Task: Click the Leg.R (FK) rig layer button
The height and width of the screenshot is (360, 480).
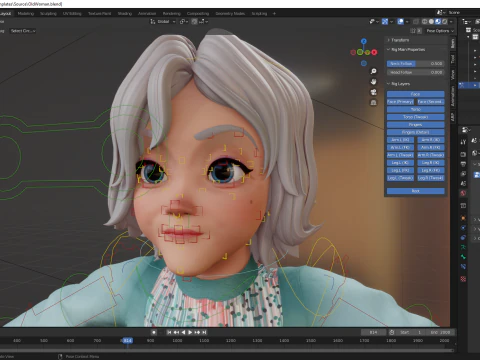Action: point(431,170)
